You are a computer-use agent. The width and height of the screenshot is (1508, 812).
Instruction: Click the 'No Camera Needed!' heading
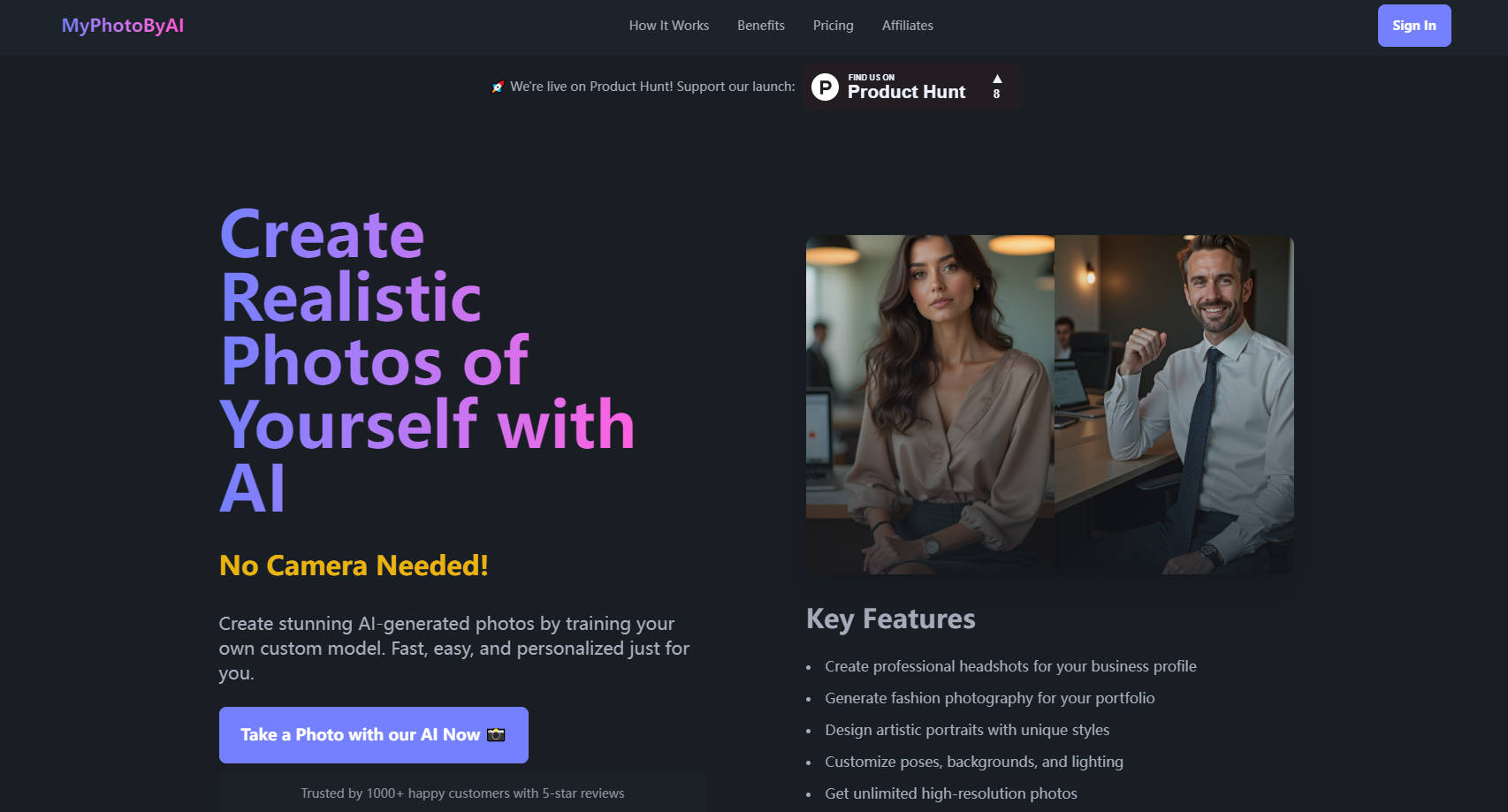[x=354, y=565]
